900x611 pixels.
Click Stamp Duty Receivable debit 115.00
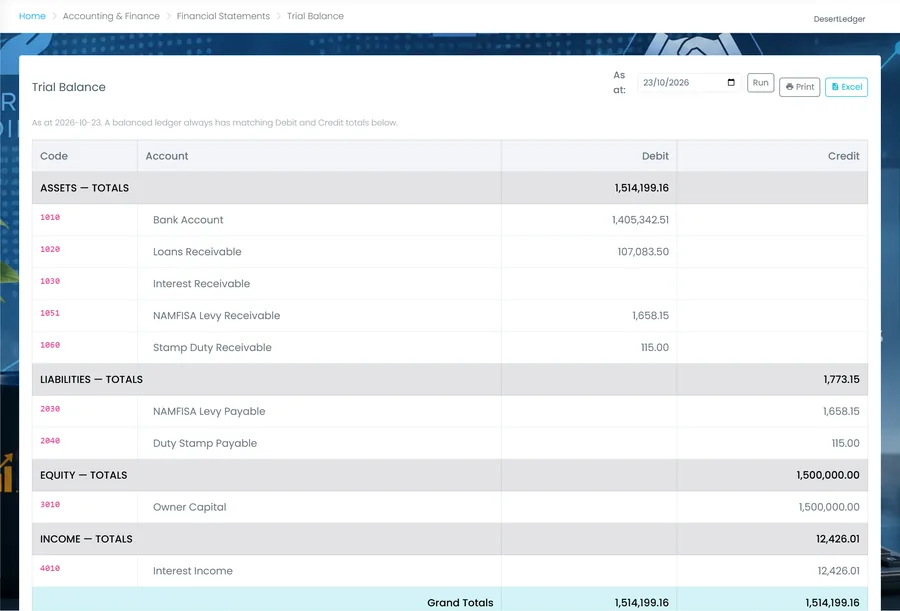tap(655, 347)
